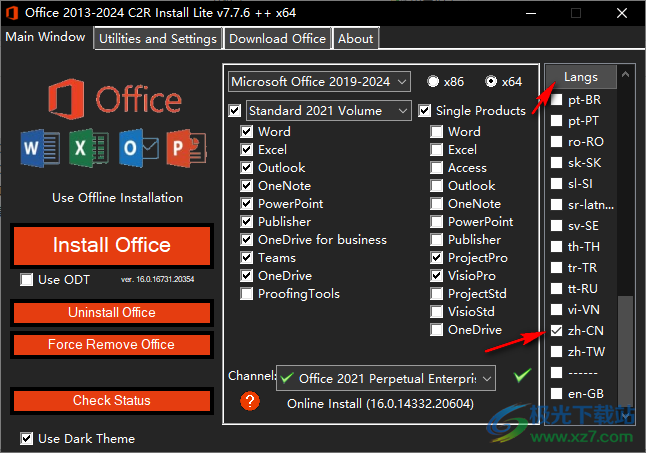Uncheck the Teams checkbox
646x453 pixels.
pyautogui.click(x=247, y=258)
